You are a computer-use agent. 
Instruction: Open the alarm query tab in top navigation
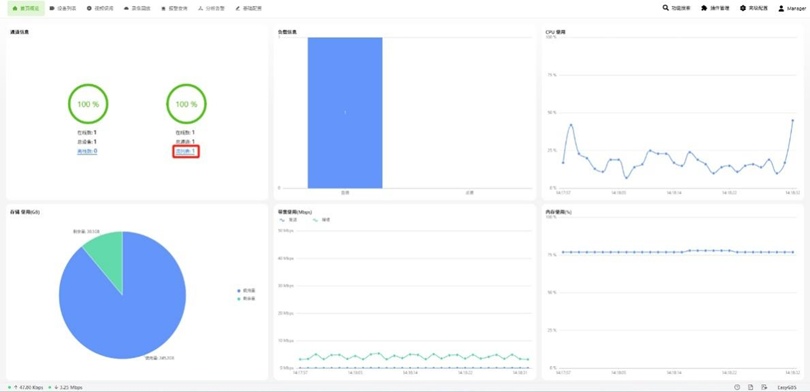(x=175, y=8)
